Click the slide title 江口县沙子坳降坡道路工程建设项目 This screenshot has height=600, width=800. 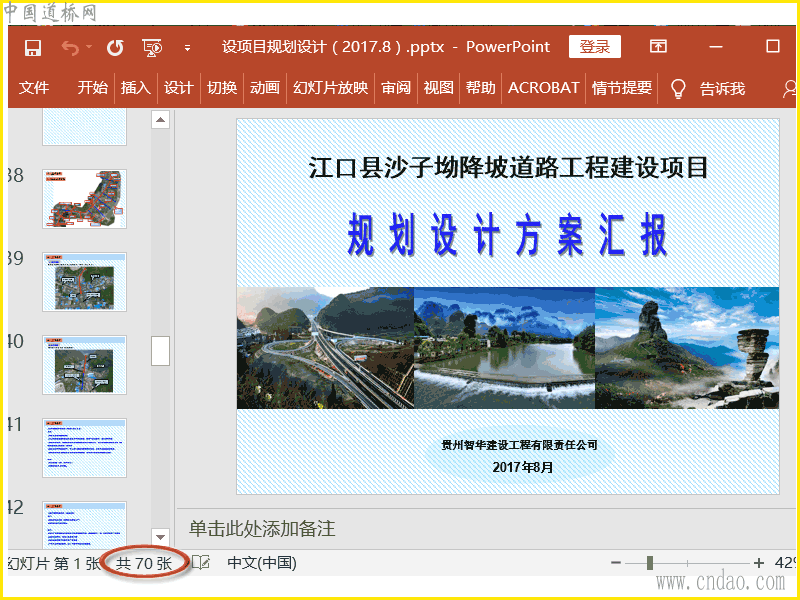(x=508, y=168)
